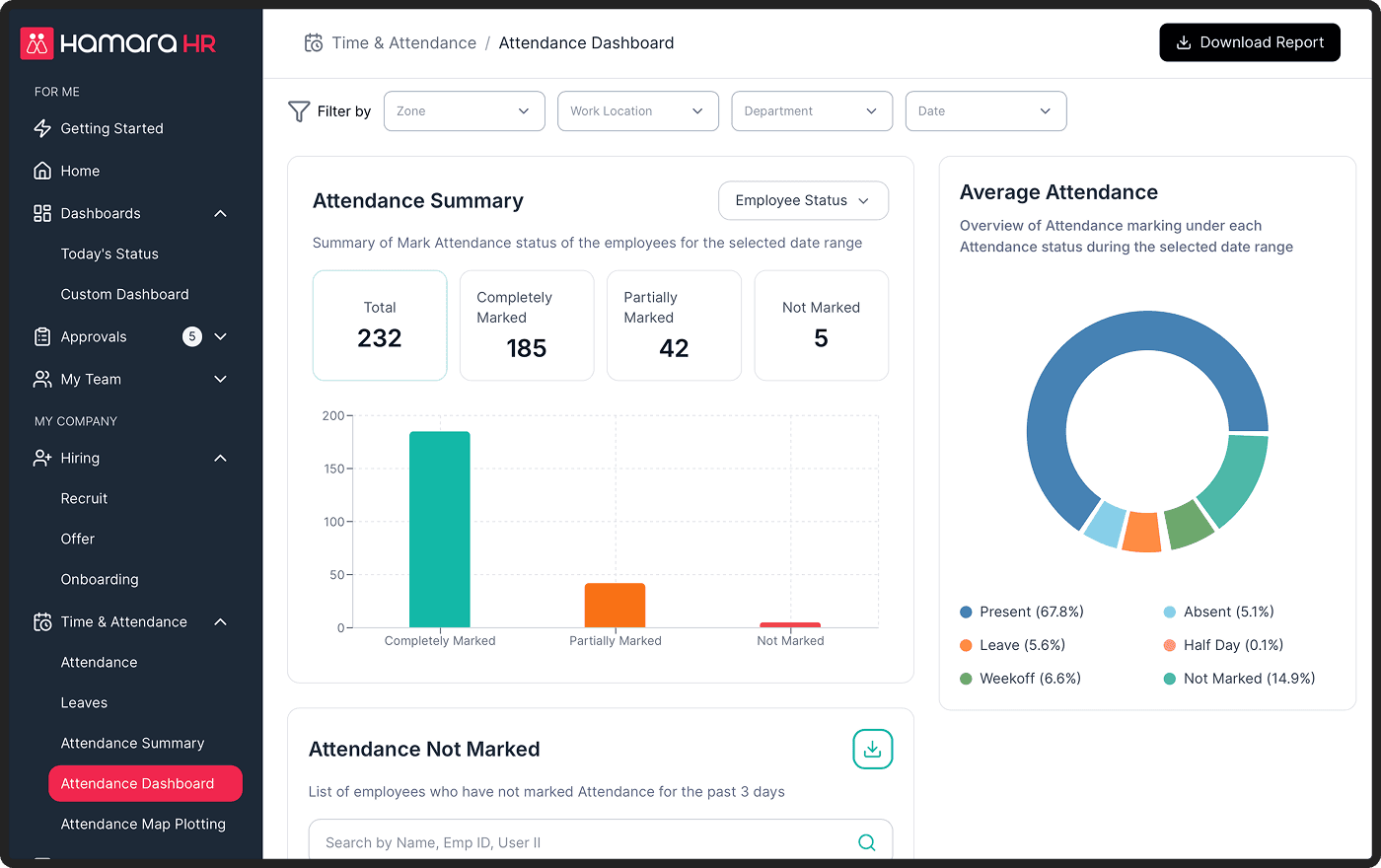Select the Not Marked 5 card

click(x=821, y=325)
